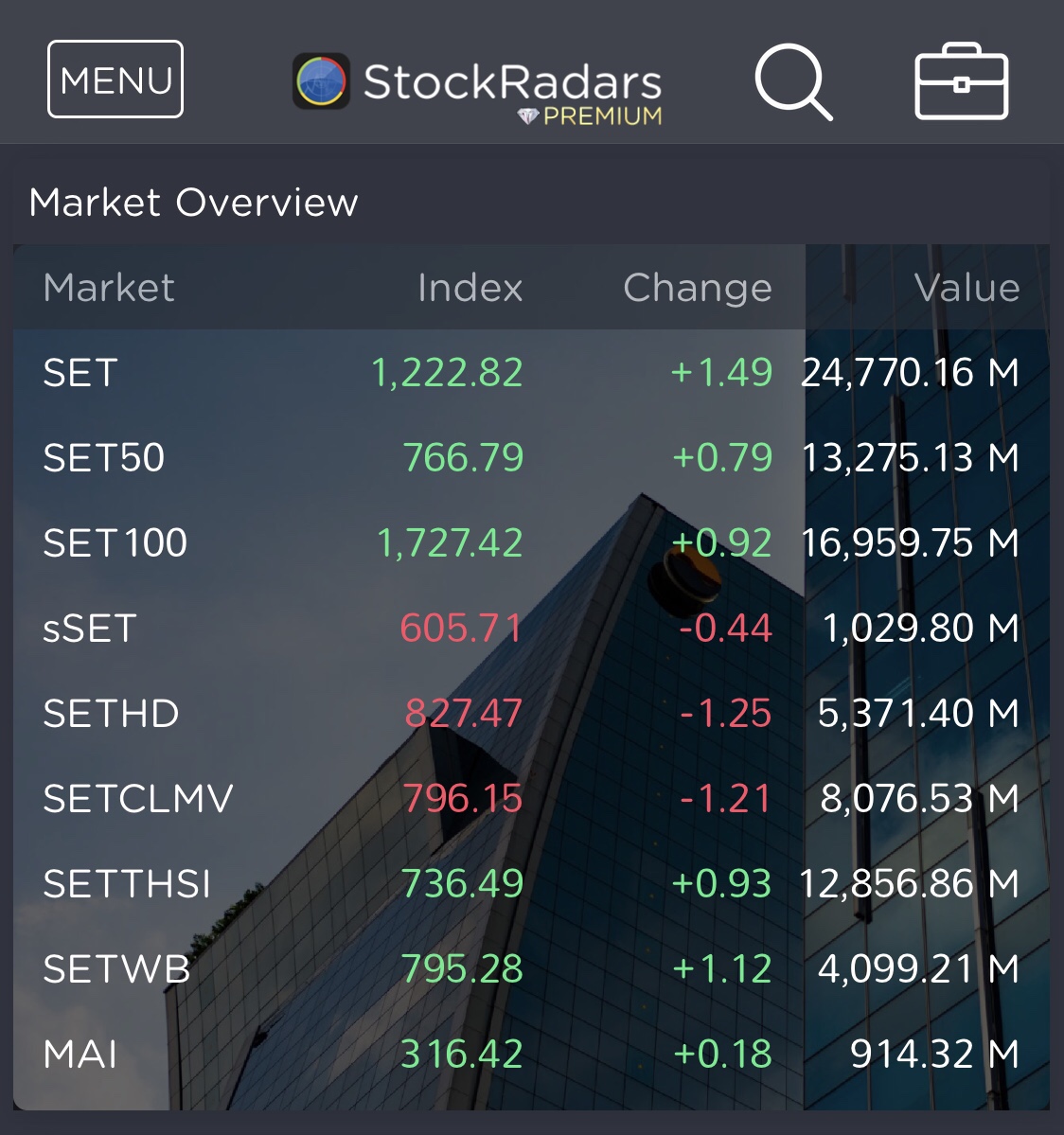Select the SET100 index row
This screenshot has height=1135, width=1064.
(x=531, y=542)
